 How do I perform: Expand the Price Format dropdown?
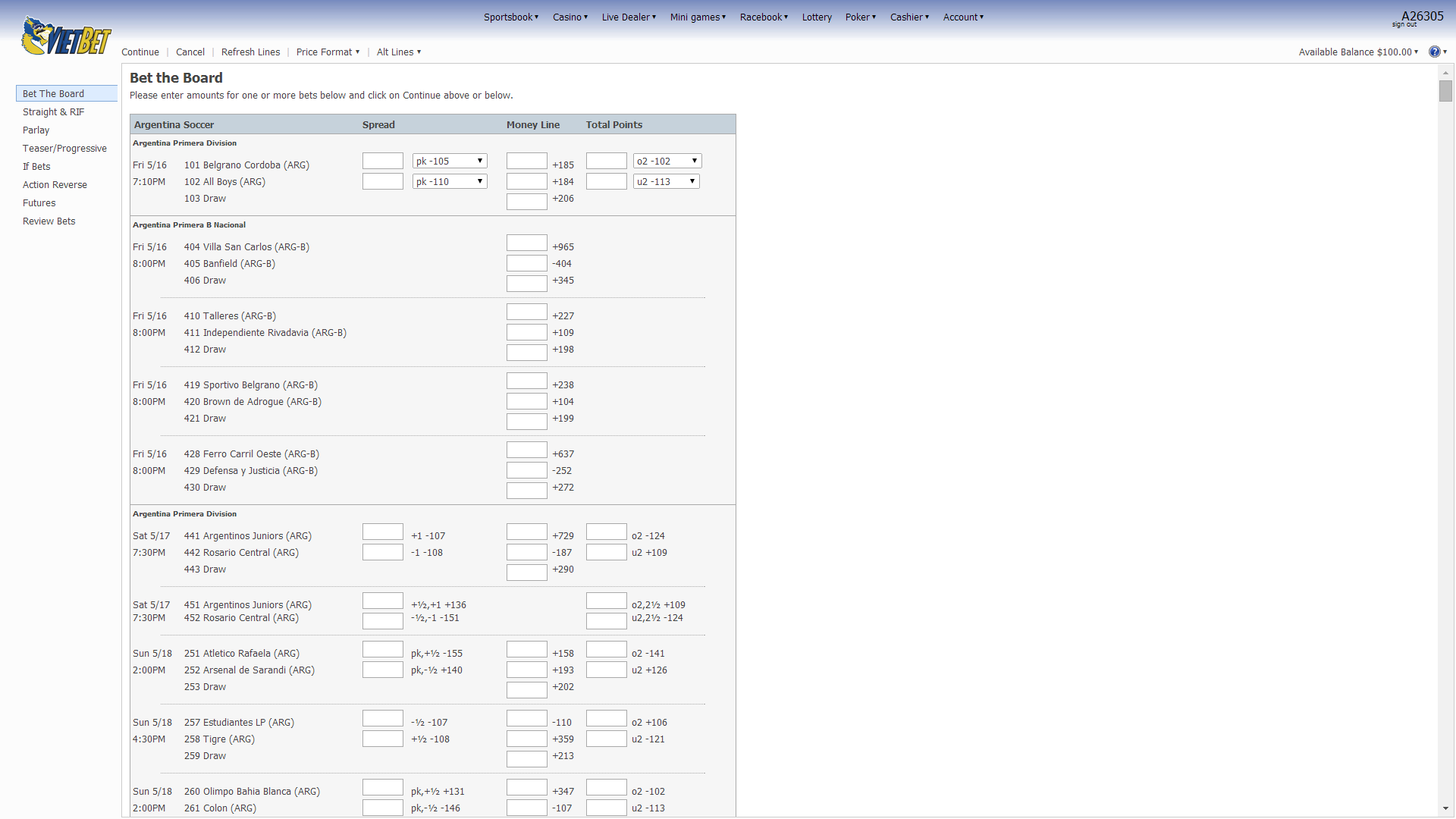tap(328, 52)
